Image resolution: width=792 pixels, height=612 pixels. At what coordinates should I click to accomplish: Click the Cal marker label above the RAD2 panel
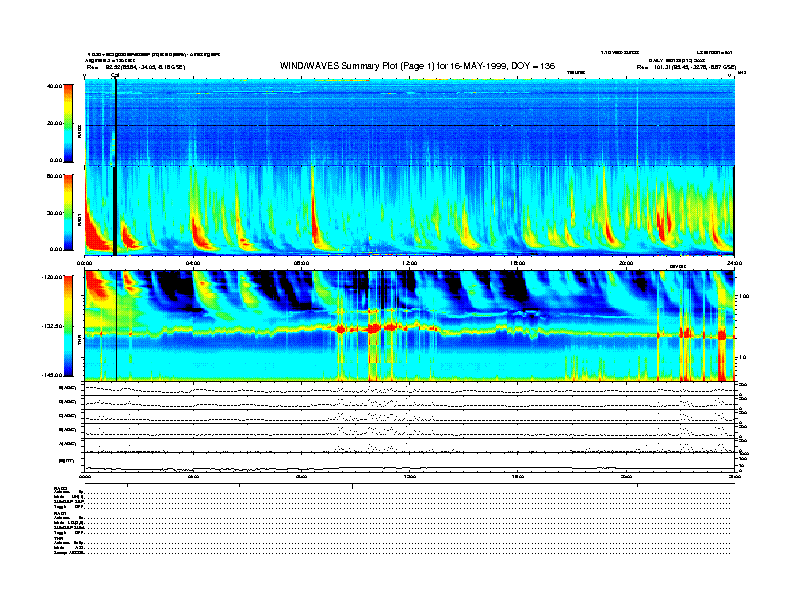pos(115,75)
